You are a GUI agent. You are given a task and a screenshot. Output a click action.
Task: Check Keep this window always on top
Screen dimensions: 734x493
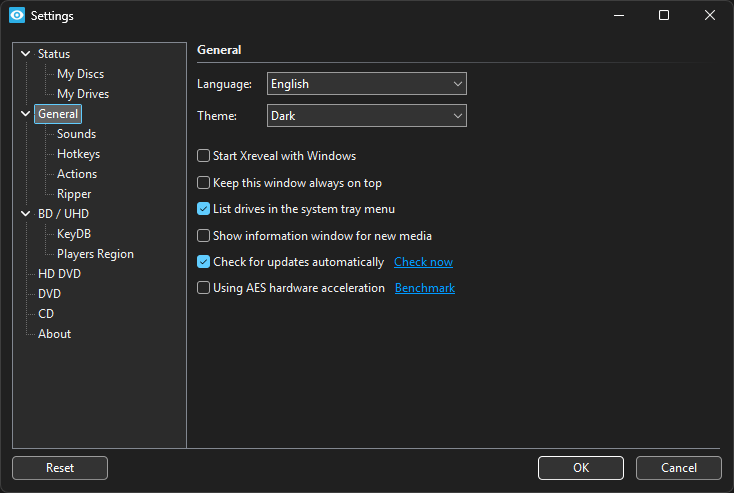204,183
